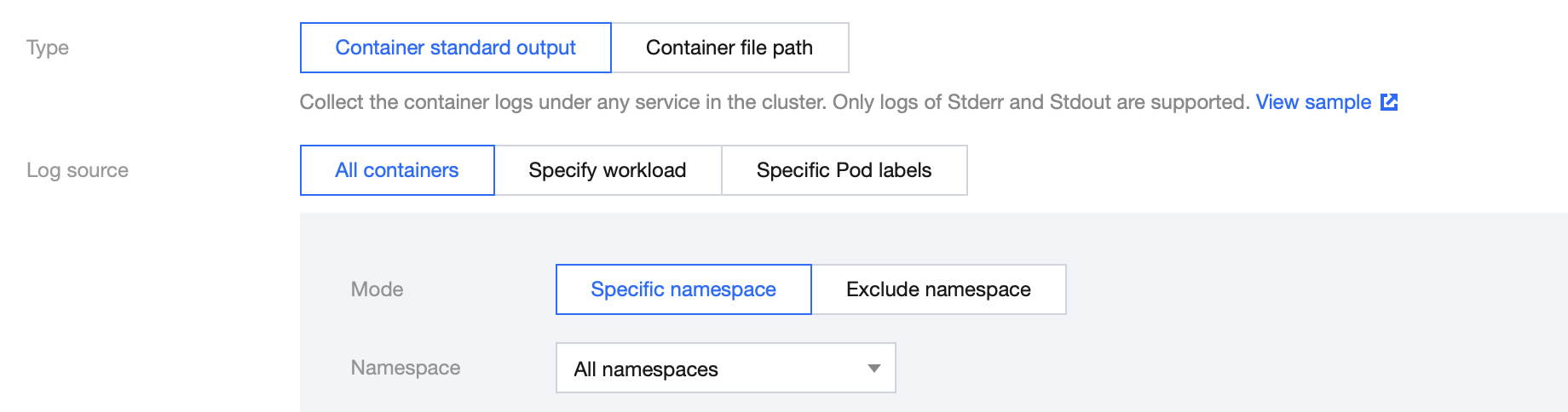Switch type to Container file path
Image resolution: width=1568 pixels, height=412 pixels.
click(729, 48)
